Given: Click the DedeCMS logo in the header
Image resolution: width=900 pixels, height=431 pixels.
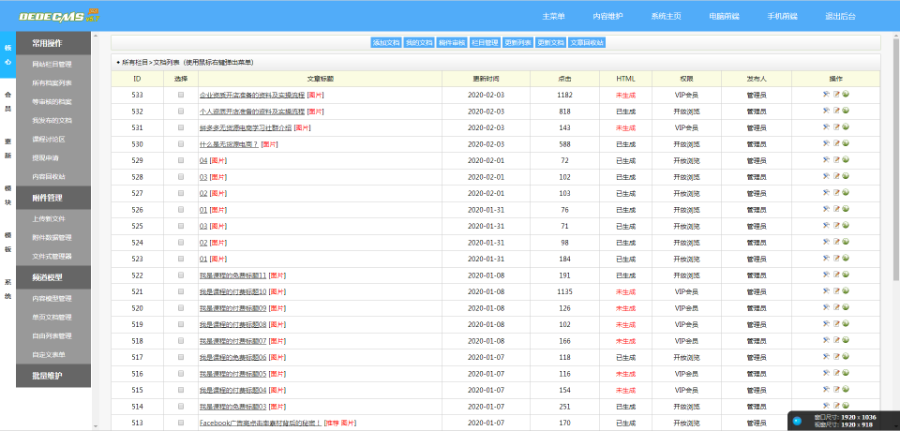Looking at the screenshot, I should coord(51,17).
